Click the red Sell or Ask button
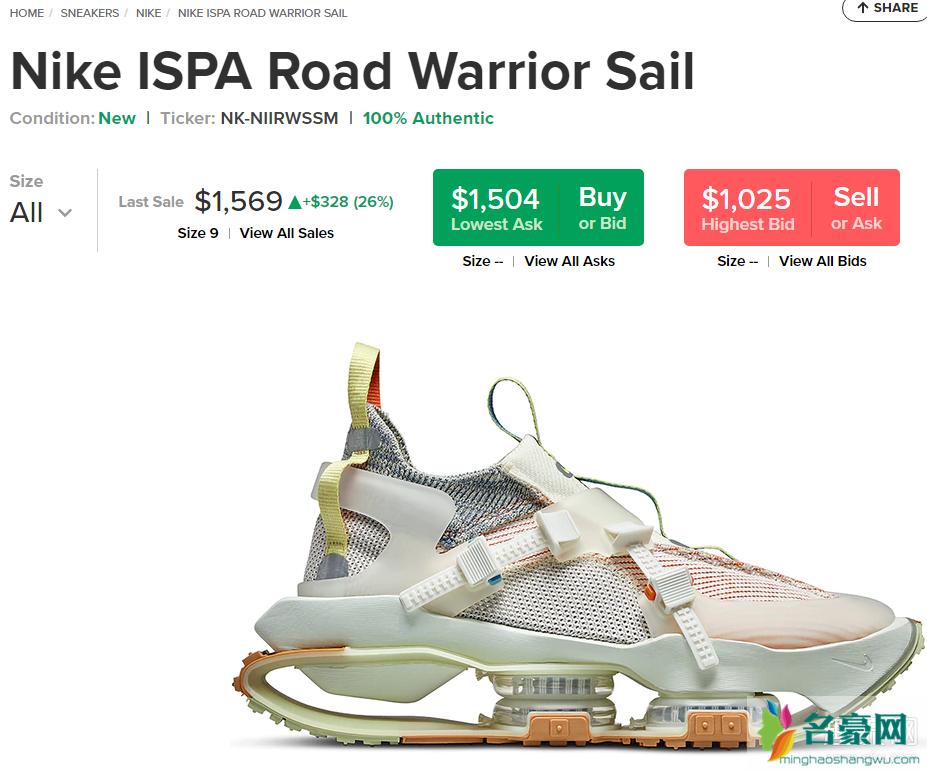This screenshot has width=927, height=771. point(856,208)
